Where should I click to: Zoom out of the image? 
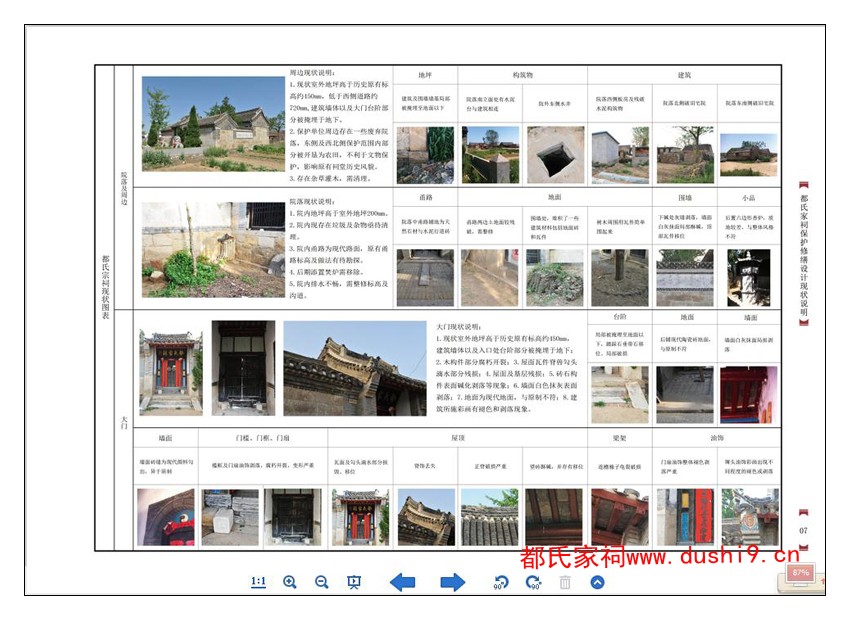tap(322, 582)
